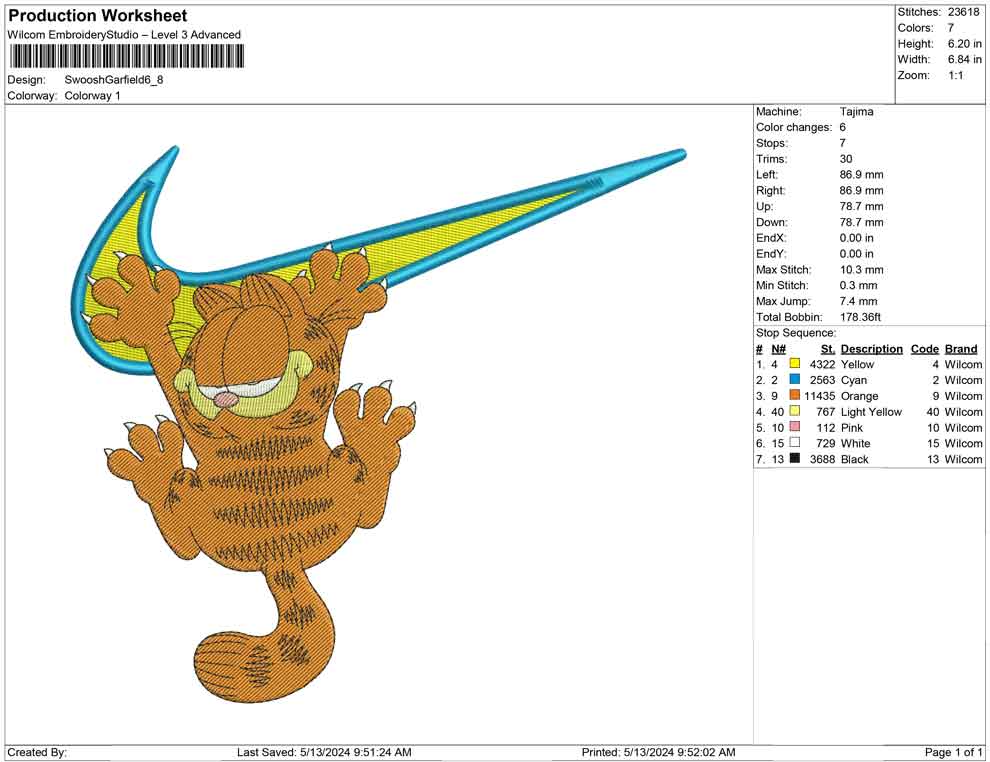Viewport: 990px width, 762px height.
Task: Click the N# column header
Action: pyautogui.click(x=778, y=349)
